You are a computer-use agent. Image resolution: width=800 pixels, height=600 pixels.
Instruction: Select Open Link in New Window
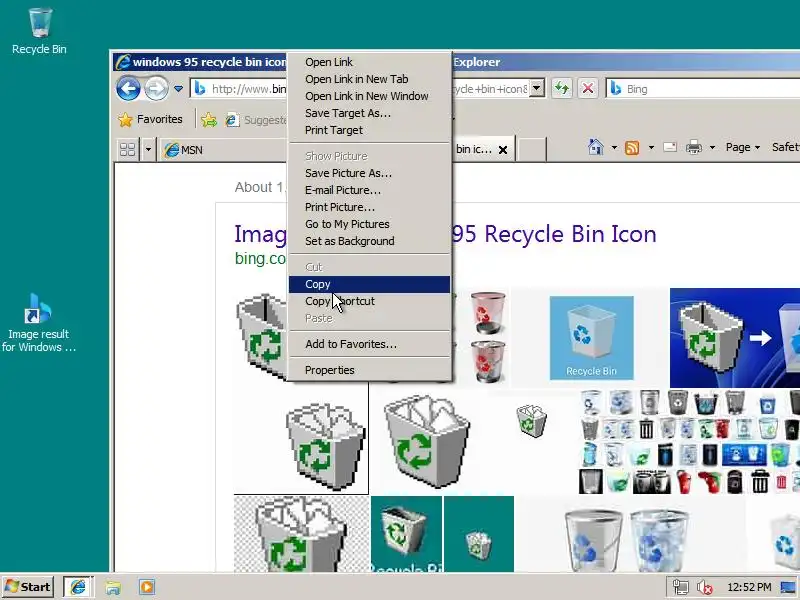(x=369, y=96)
